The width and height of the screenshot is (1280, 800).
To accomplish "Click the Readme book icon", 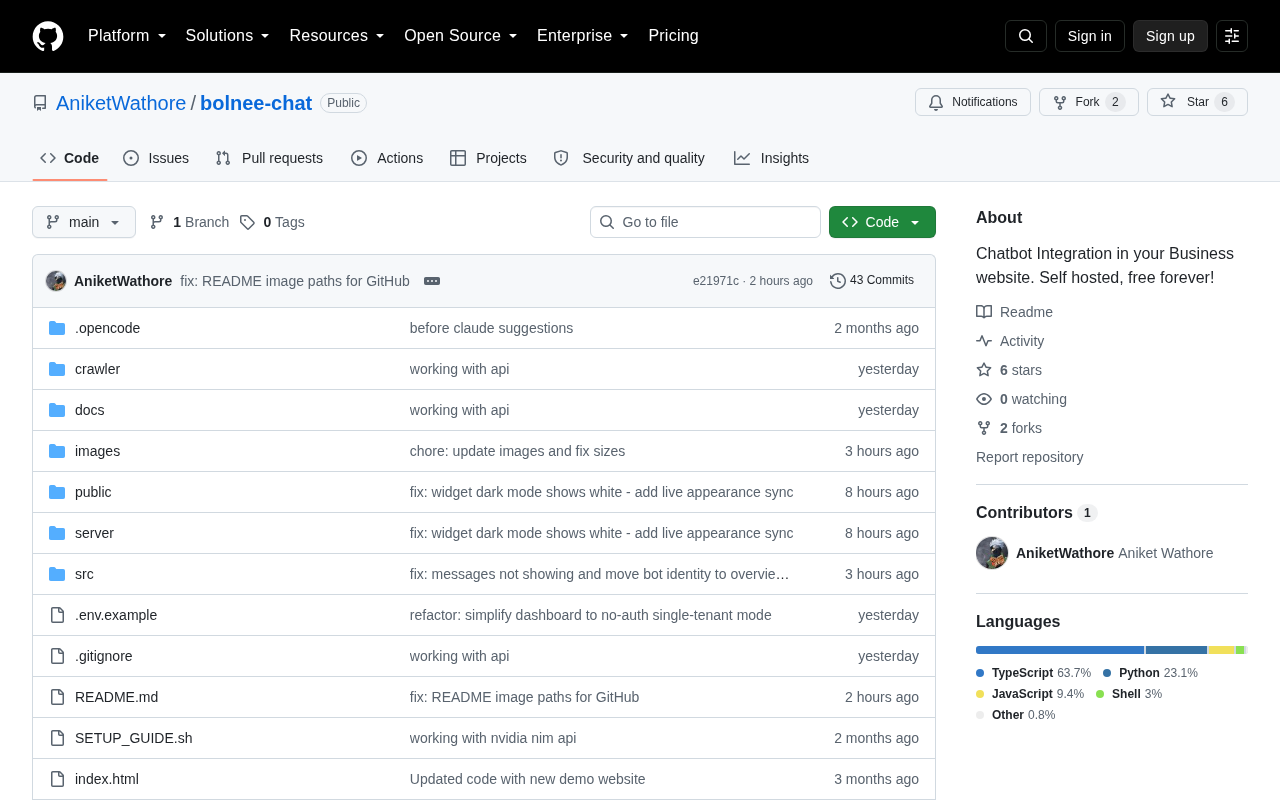I will tap(984, 312).
